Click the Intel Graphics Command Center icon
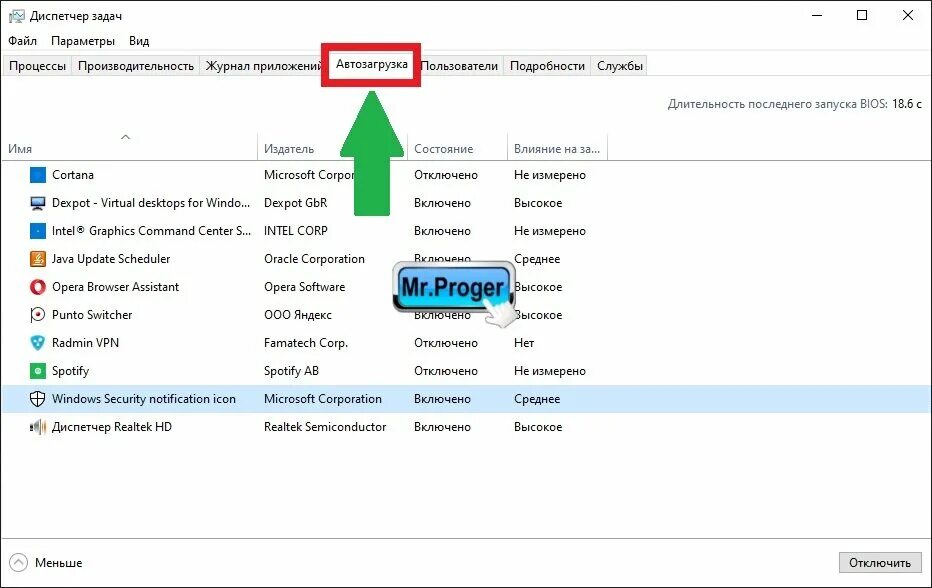Screen dimensions: 932x588 37,231
